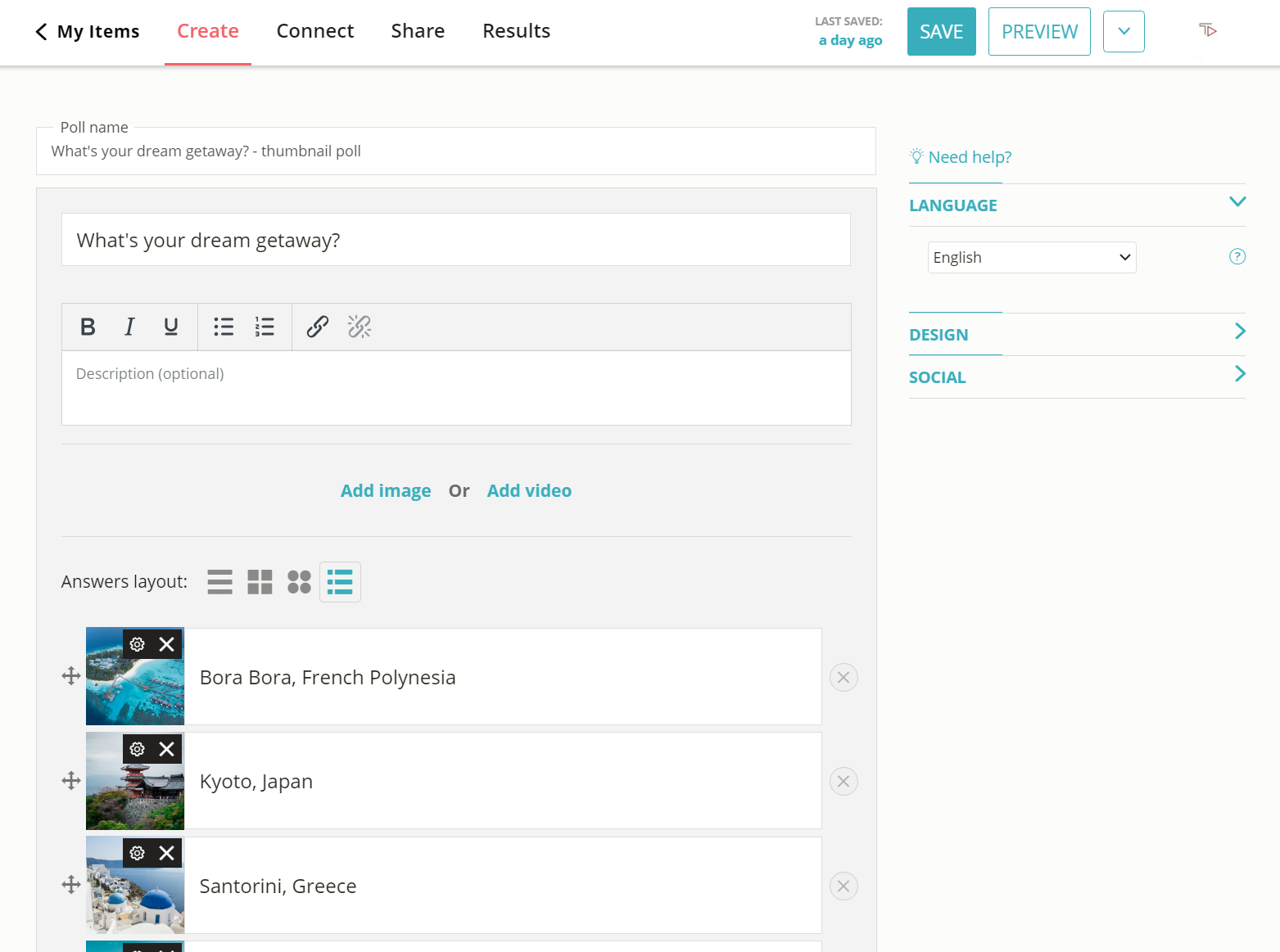Click the remove link icon
The width and height of the screenshot is (1280, 952).
(359, 327)
